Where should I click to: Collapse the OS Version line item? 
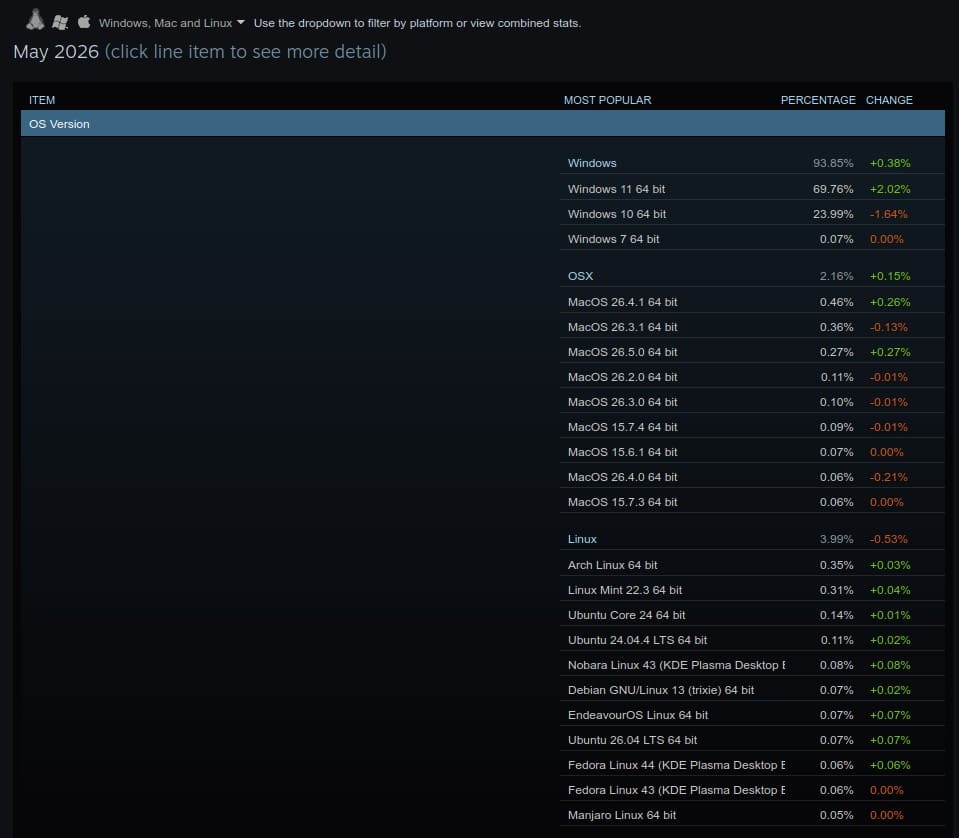483,124
